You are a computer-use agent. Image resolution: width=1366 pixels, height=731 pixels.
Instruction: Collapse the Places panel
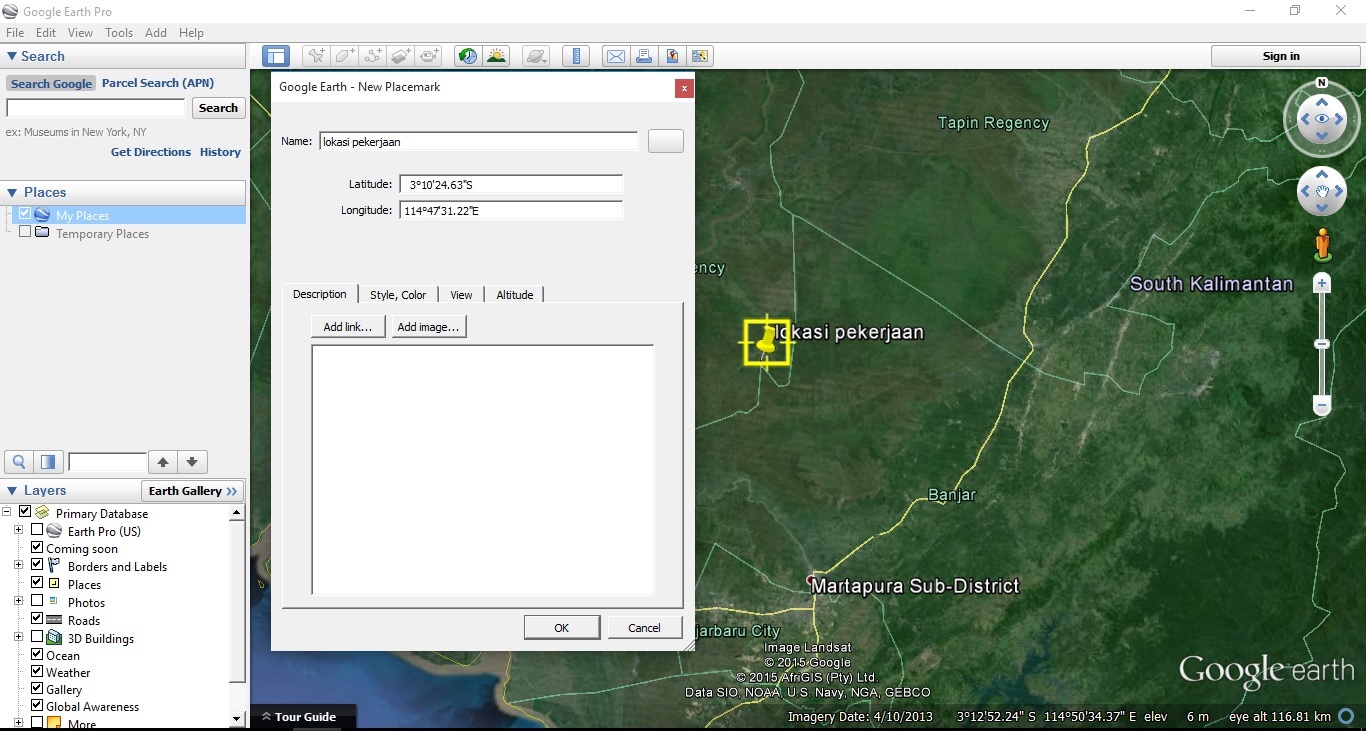point(12,192)
